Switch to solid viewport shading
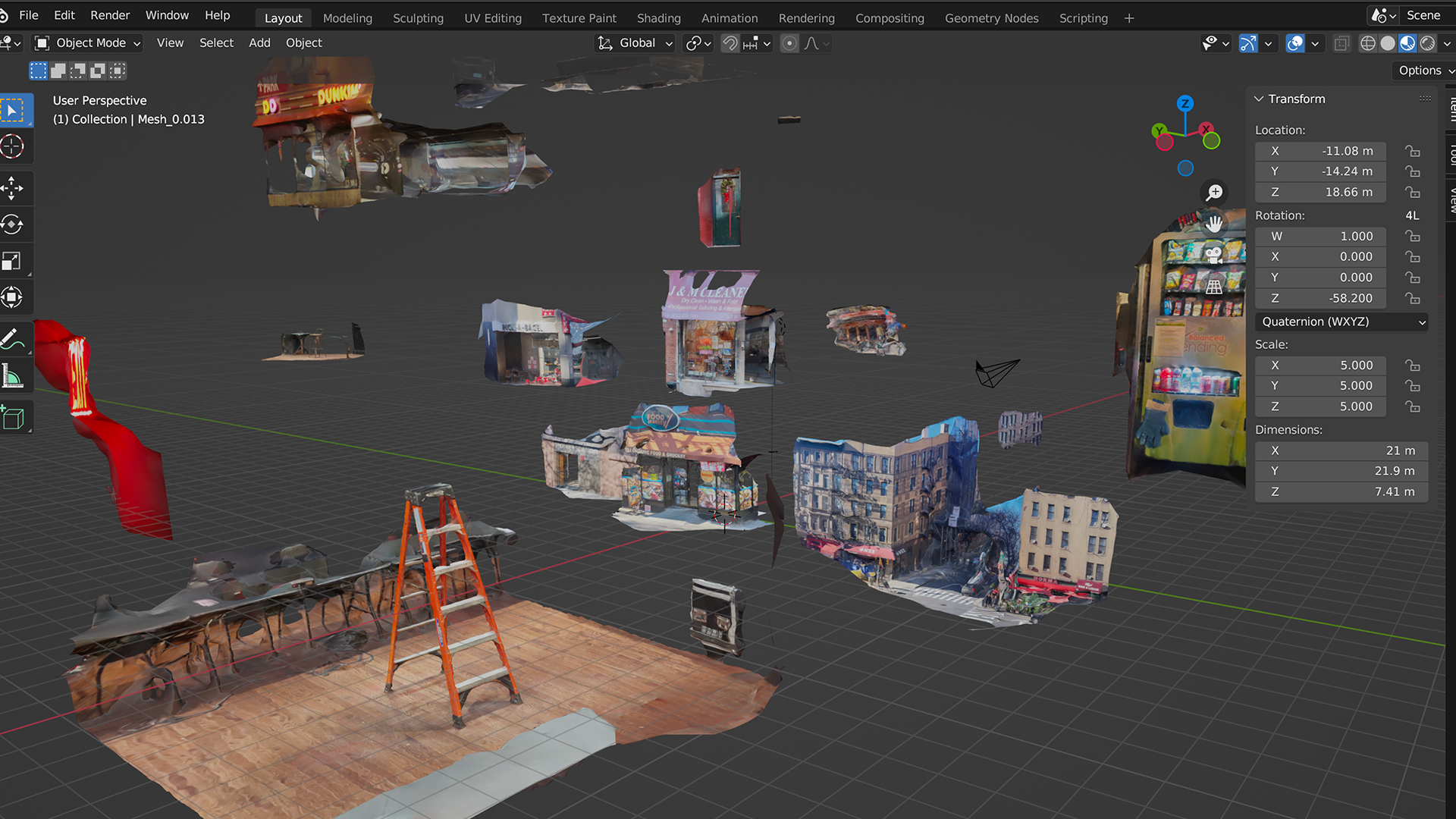1456x819 pixels. pos(1388,43)
